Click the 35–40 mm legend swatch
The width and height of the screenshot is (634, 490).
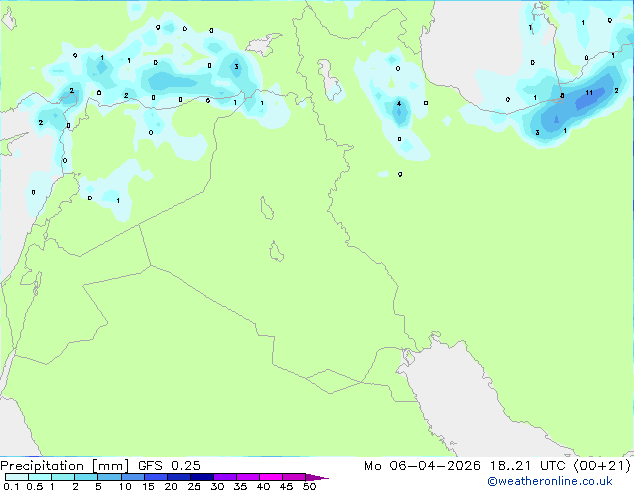click(x=247, y=477)
